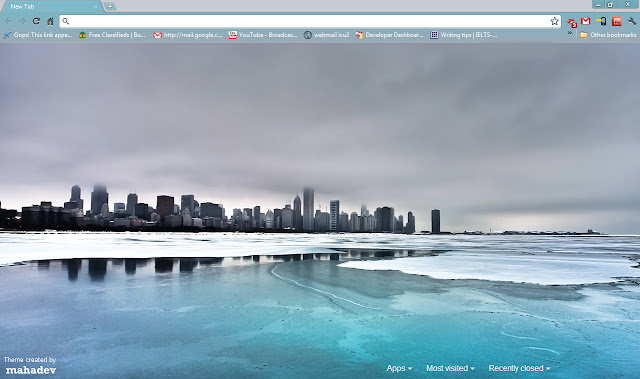Screen dimensions: 640x379
Task: Open the YouTube - Broadcas... bookmark
Action: pyautogui.click(x=262, y=35)
